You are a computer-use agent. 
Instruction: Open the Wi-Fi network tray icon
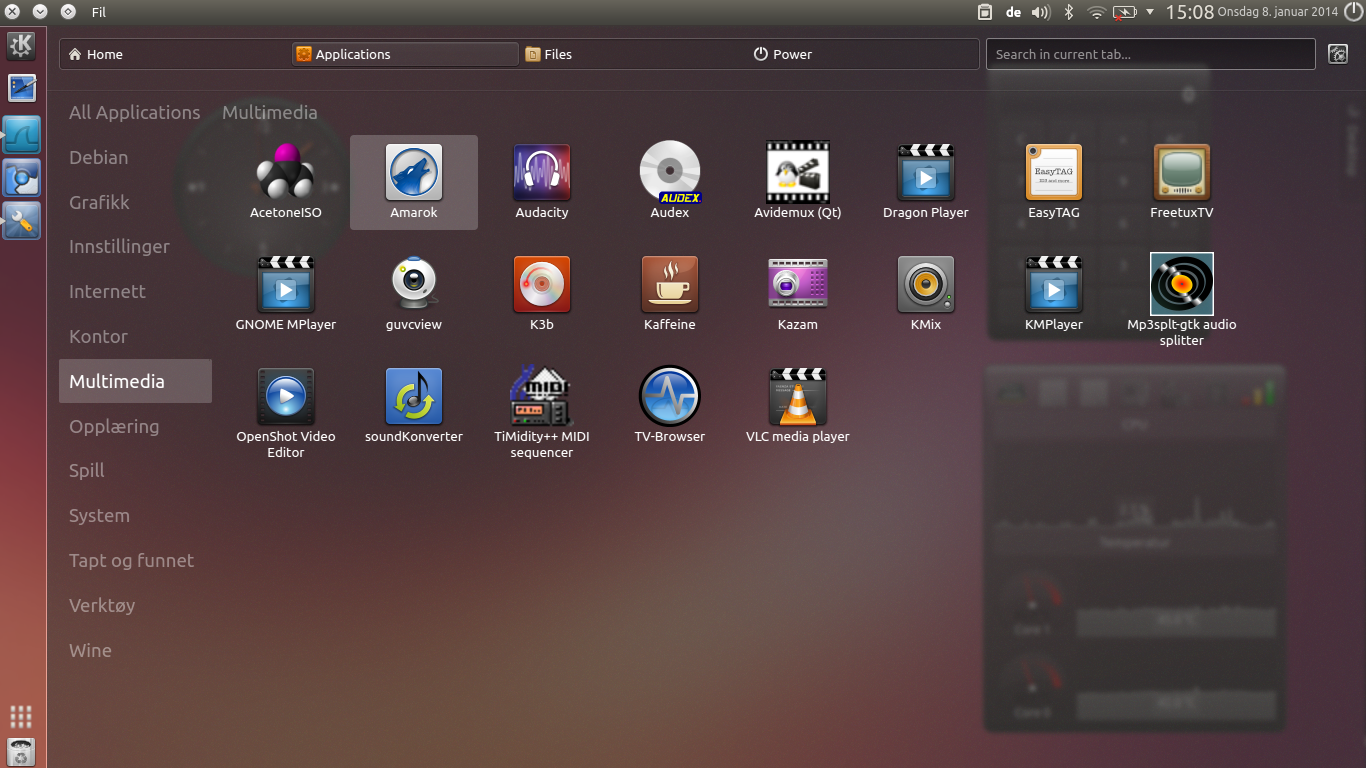coord(1097,12)
